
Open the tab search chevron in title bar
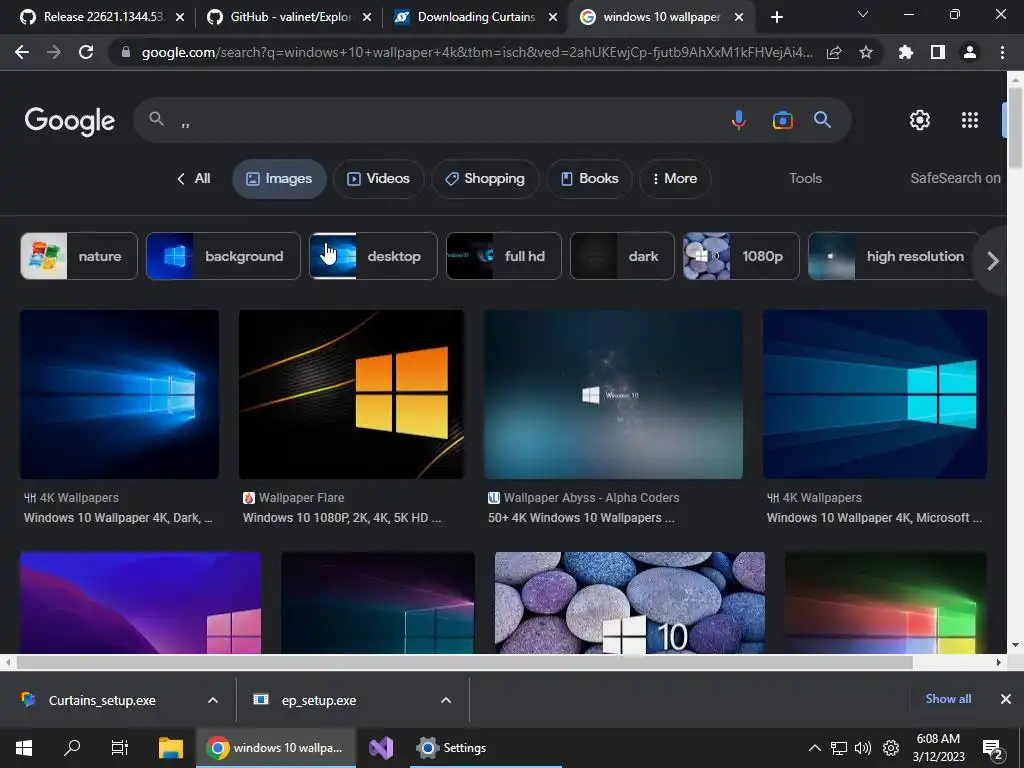pos(863,14)
